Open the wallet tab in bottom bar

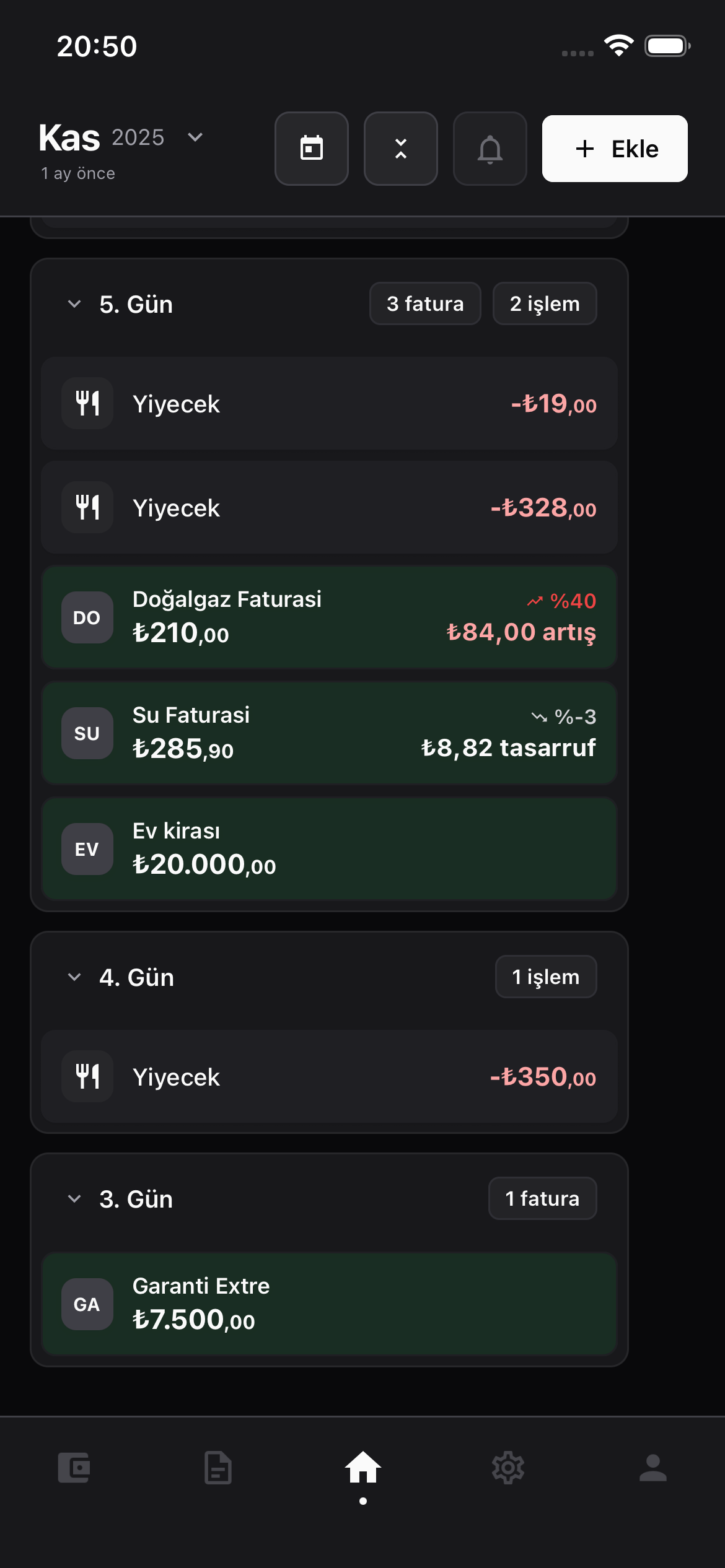click(x=74, y=1468)
